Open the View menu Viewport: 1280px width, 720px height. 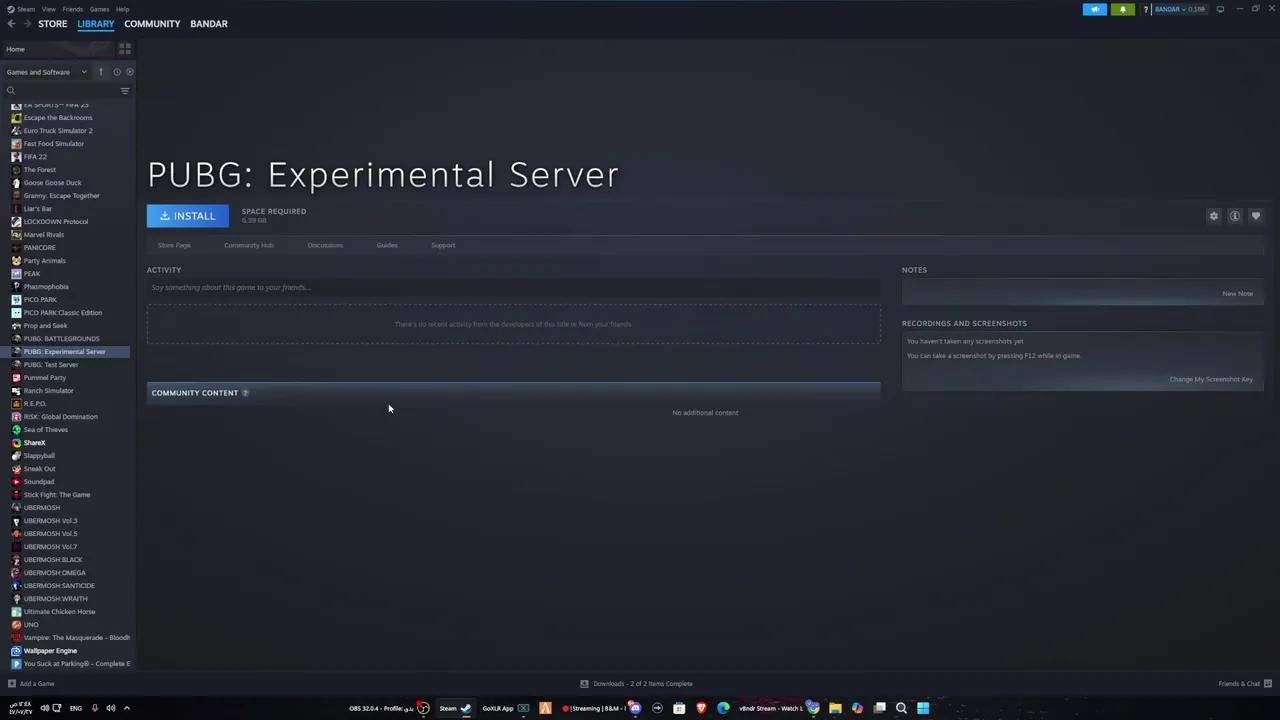48,9
